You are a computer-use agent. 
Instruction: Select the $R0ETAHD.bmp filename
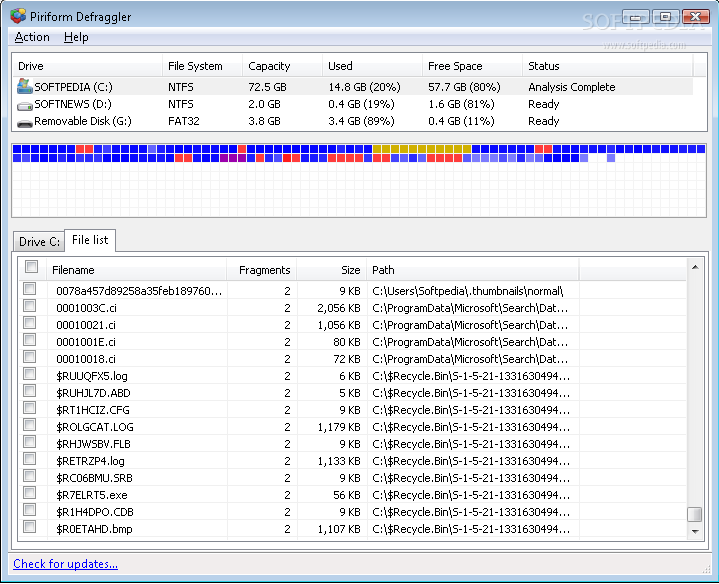pos(94,529)
